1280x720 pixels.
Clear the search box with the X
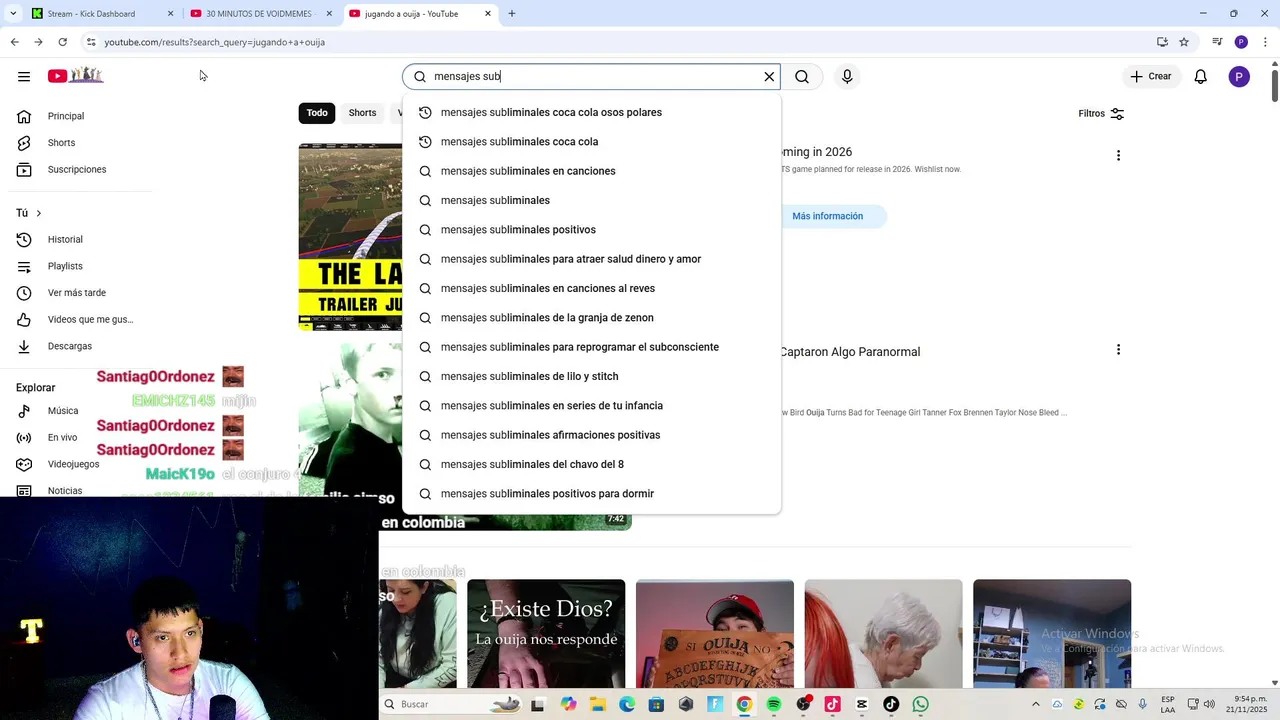[x=769, y=77]
